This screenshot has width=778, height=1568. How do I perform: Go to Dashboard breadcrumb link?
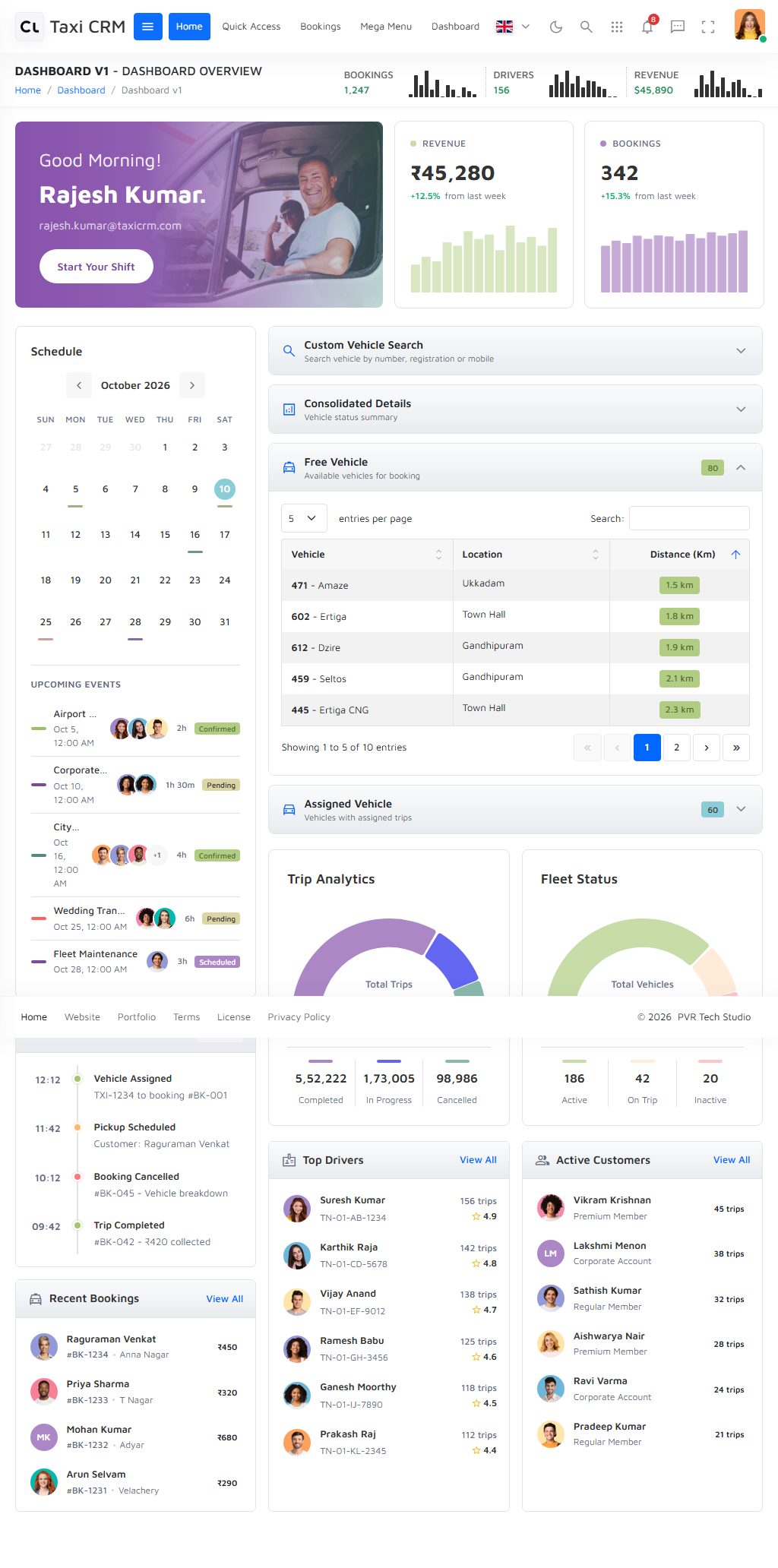[81, 90]
